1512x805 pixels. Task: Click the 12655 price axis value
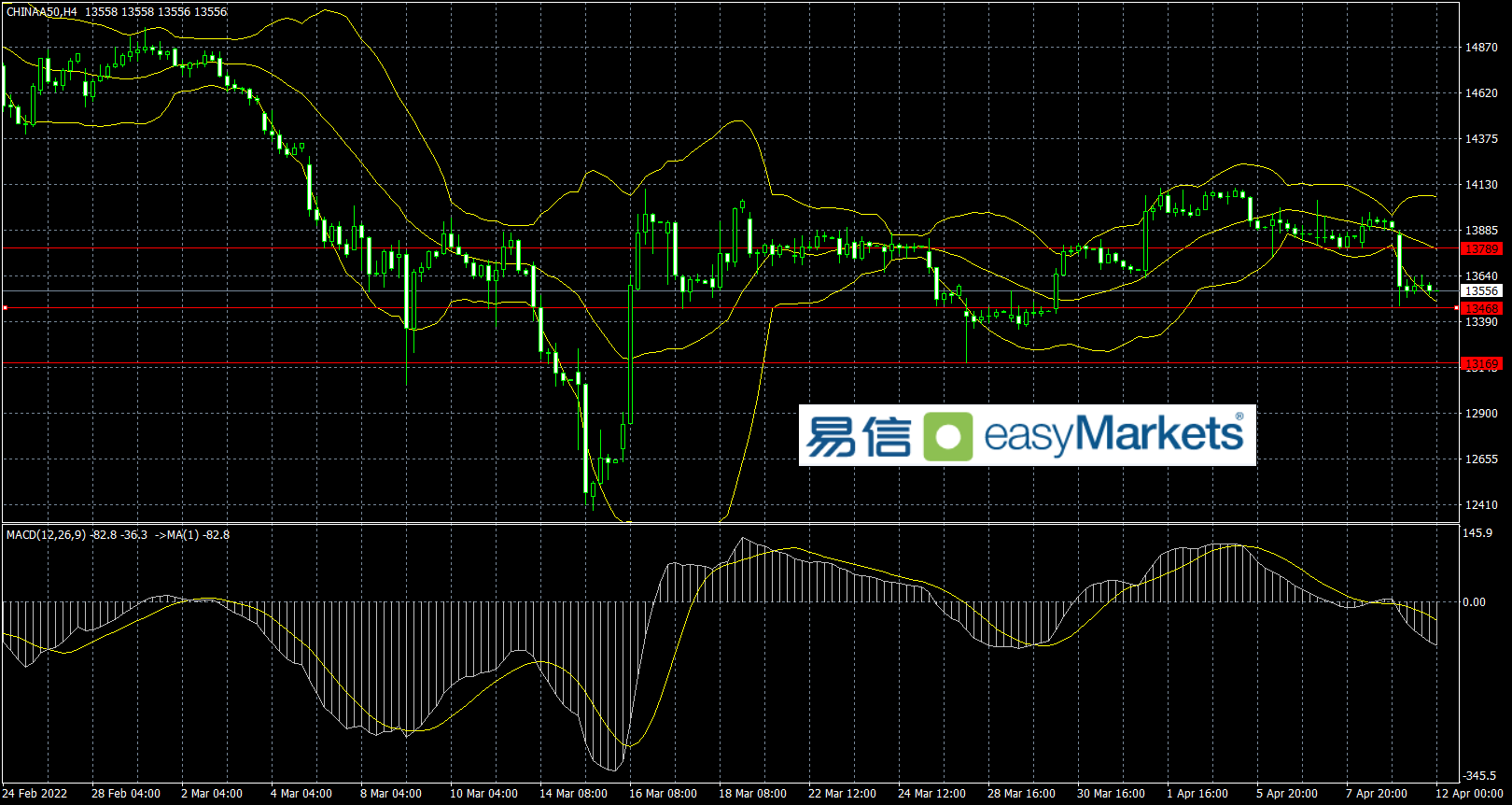(x=1481, y=459)
